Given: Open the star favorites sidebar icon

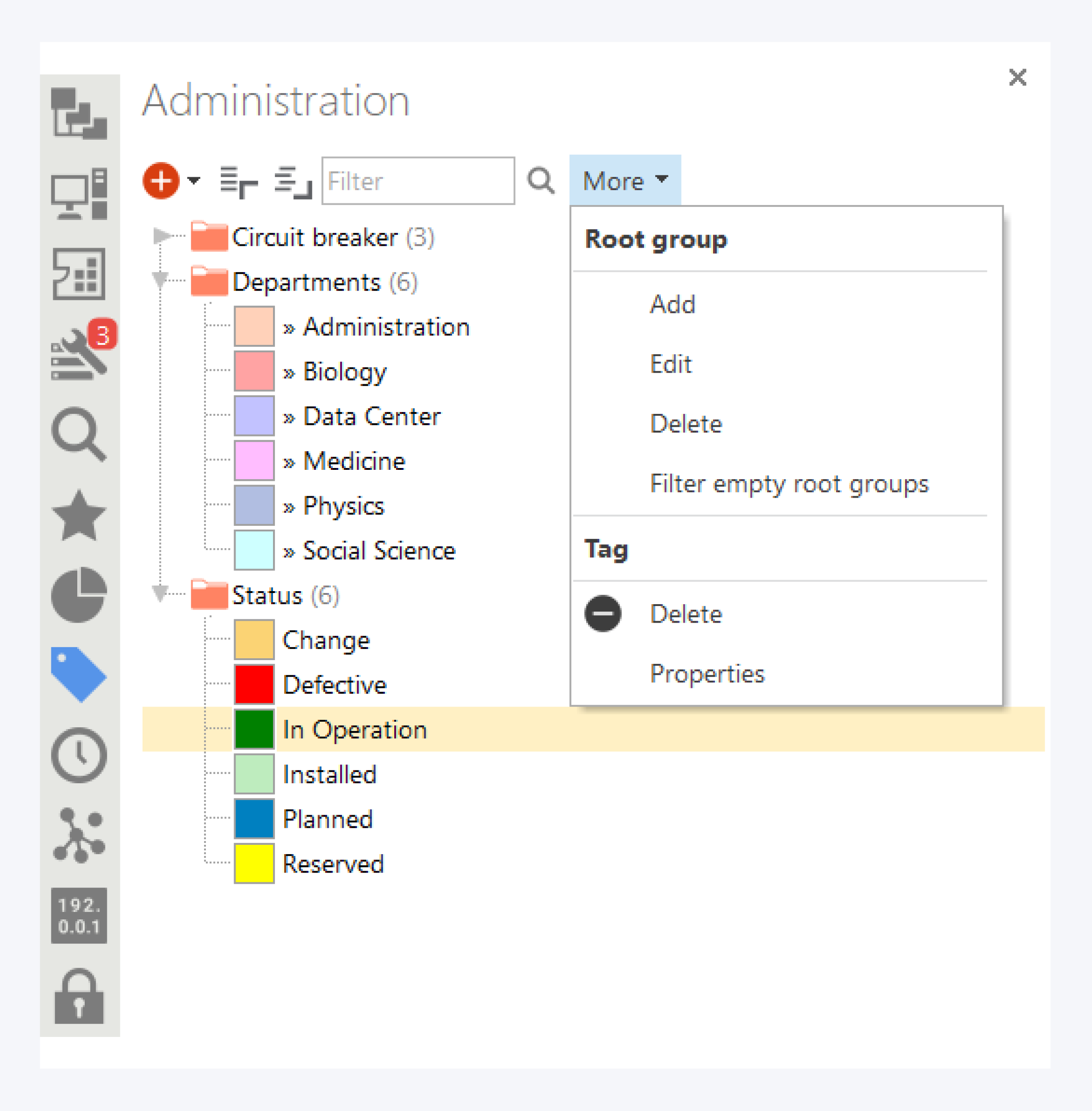Looking at the screenshot, I should point(79,515).
